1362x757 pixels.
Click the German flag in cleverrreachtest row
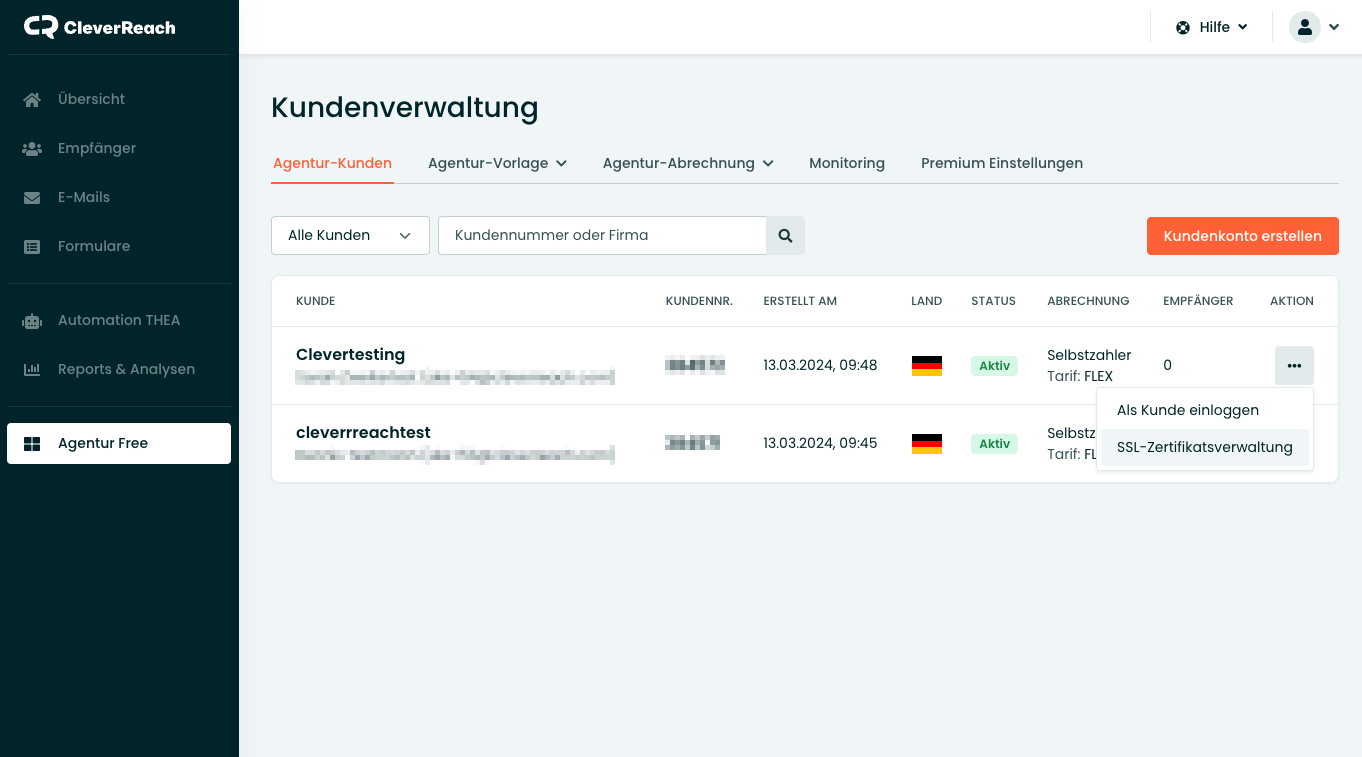pyautogui.click(x=927, y=443)
